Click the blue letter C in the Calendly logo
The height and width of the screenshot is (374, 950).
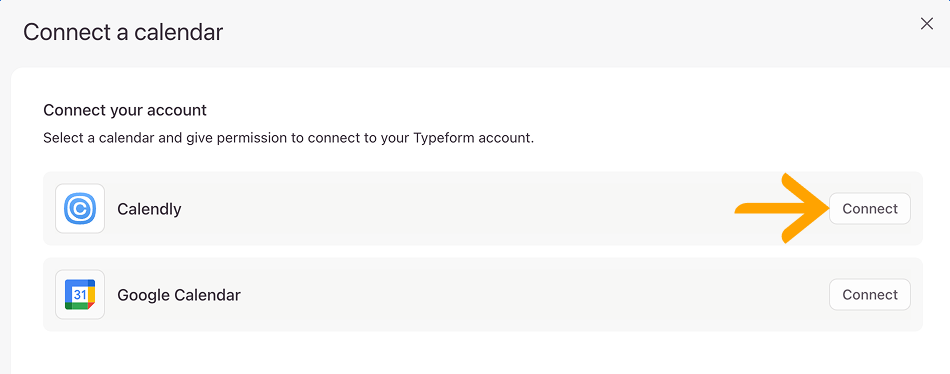(80, 209)
